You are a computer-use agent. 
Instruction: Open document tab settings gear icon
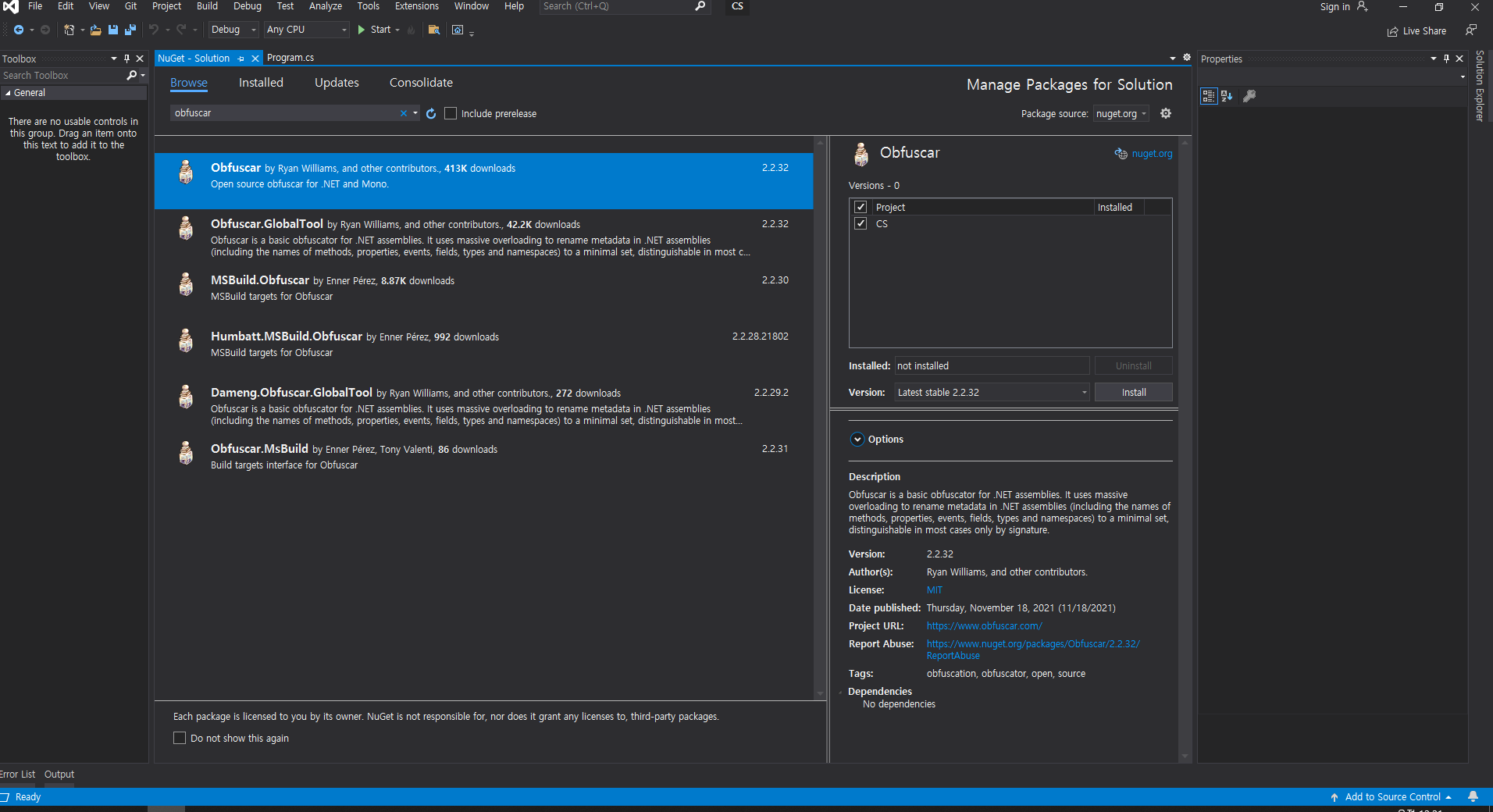(x=1187, y=58)
